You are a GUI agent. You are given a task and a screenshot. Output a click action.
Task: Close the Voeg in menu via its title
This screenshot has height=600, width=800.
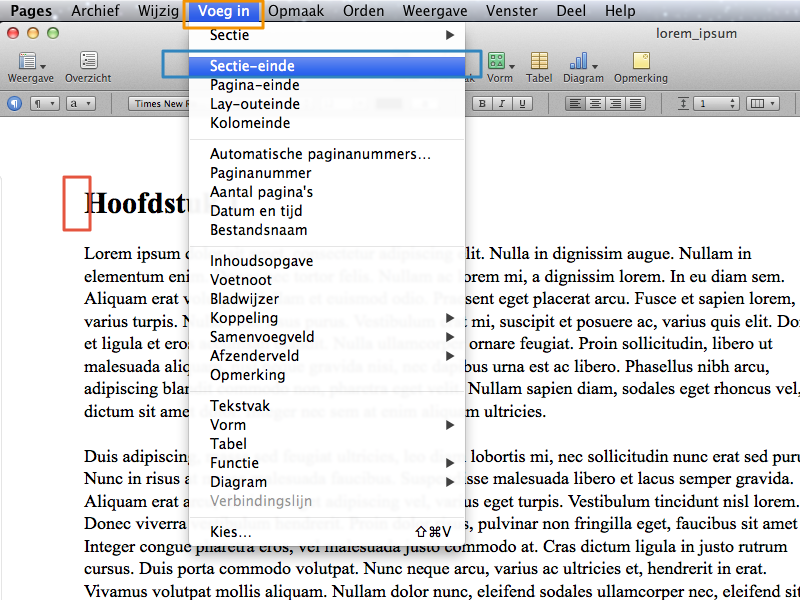[x=223, y=11]
